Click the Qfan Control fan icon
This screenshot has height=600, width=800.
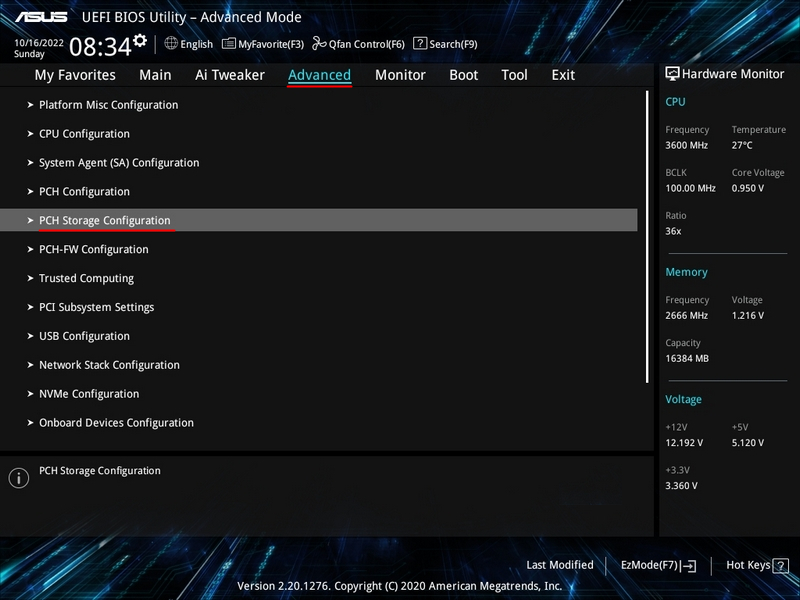[319, 43]
